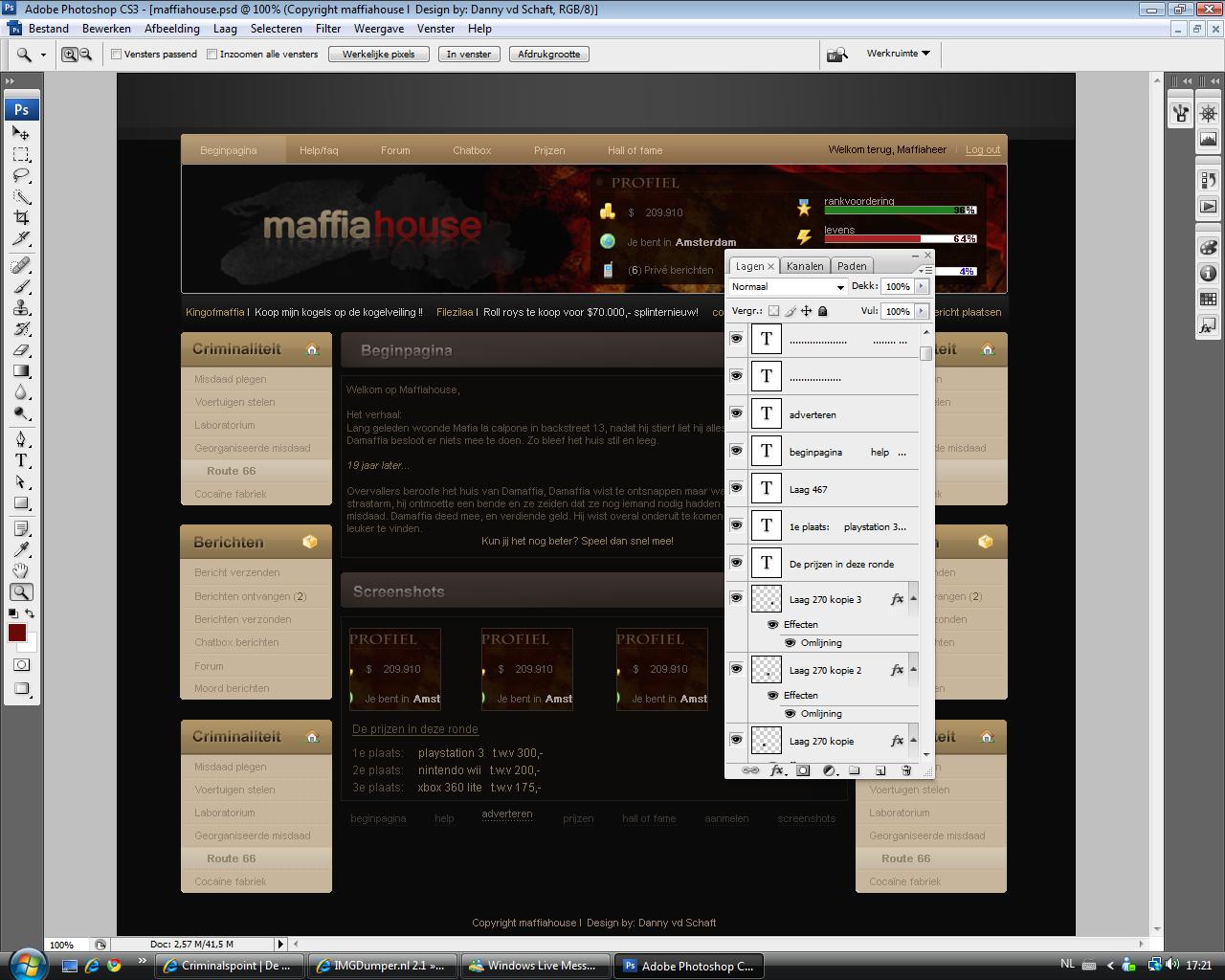Viewport: 1225px width, 980px height.
Task: Hide the 'adverteren' text layer
Action: [736, 413]
